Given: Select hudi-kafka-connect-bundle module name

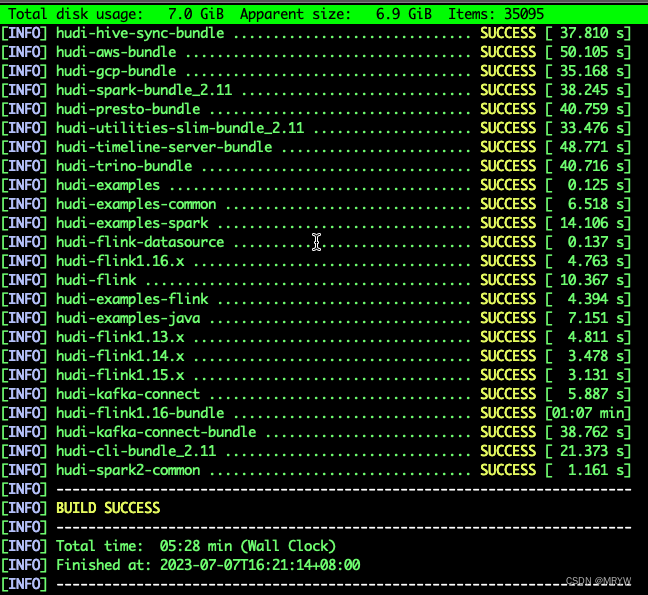Looking at the screenshot, I should coord(156,433).
